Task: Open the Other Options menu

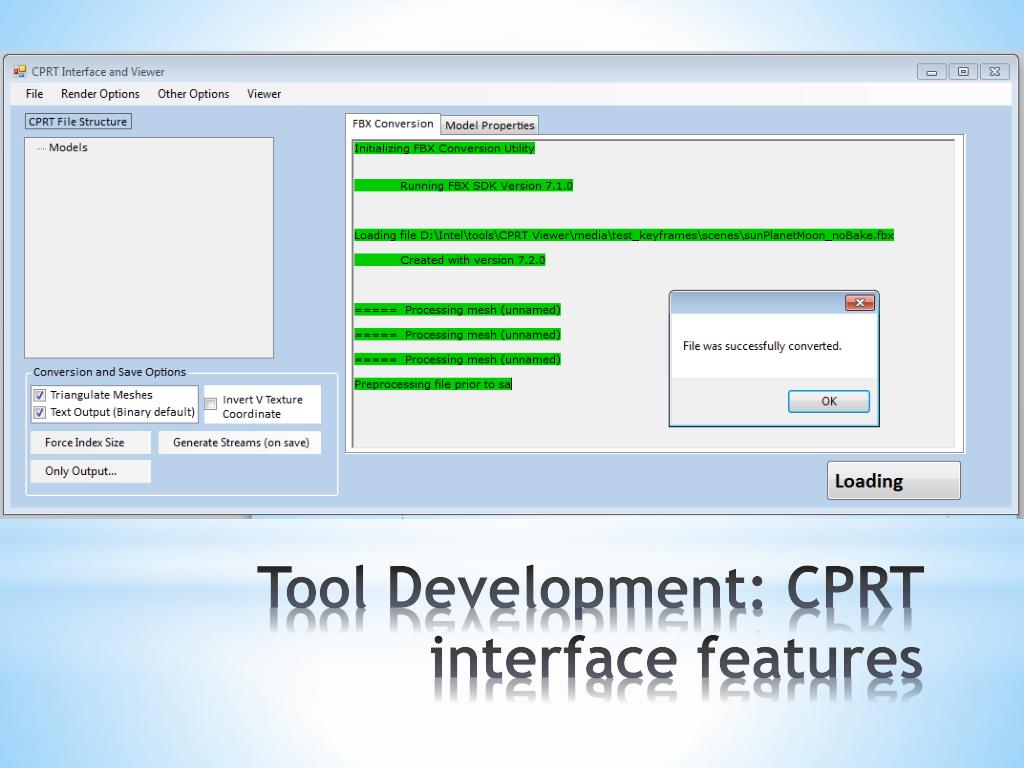Action: 193,94
